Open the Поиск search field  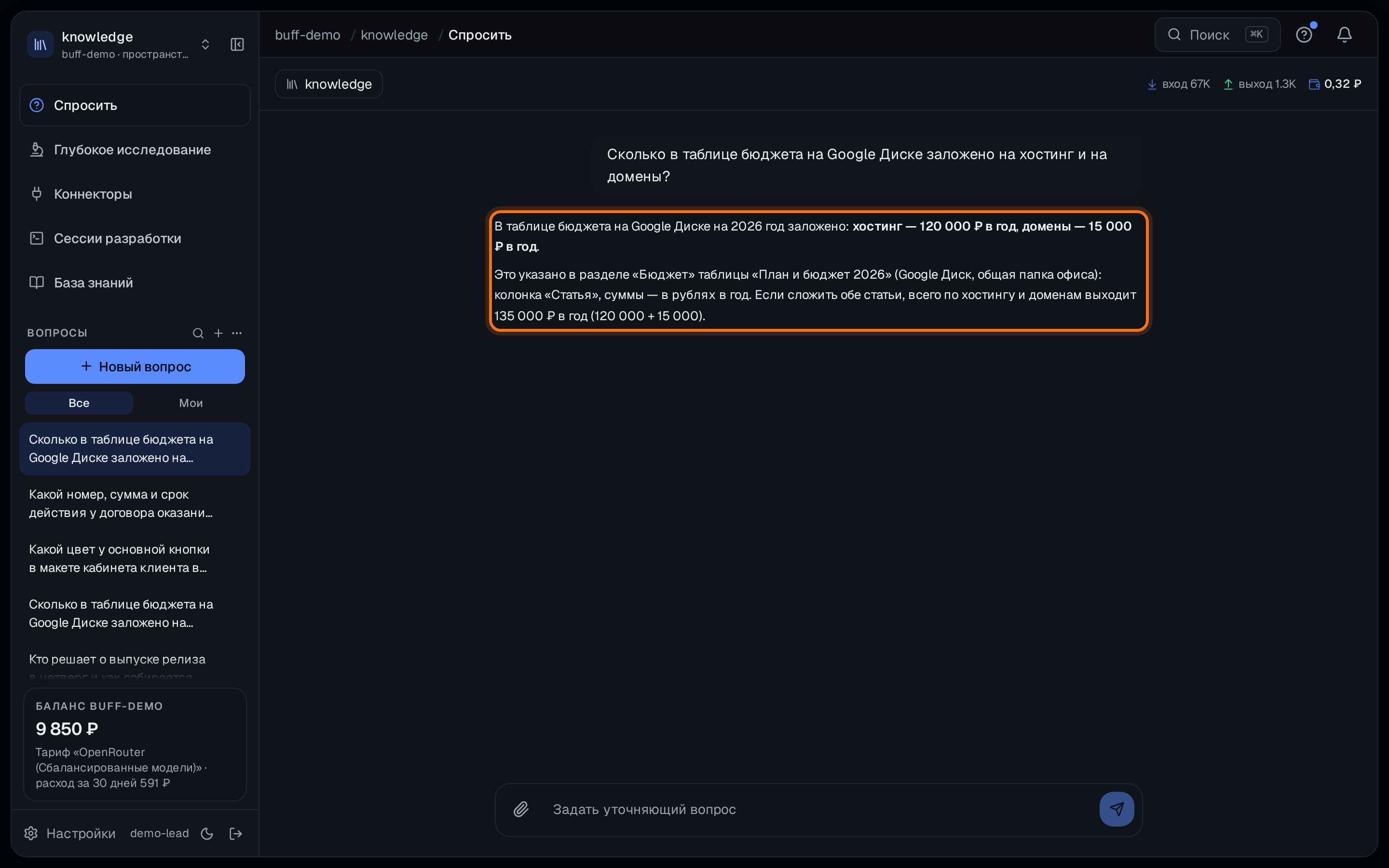tap(1217, 35)
